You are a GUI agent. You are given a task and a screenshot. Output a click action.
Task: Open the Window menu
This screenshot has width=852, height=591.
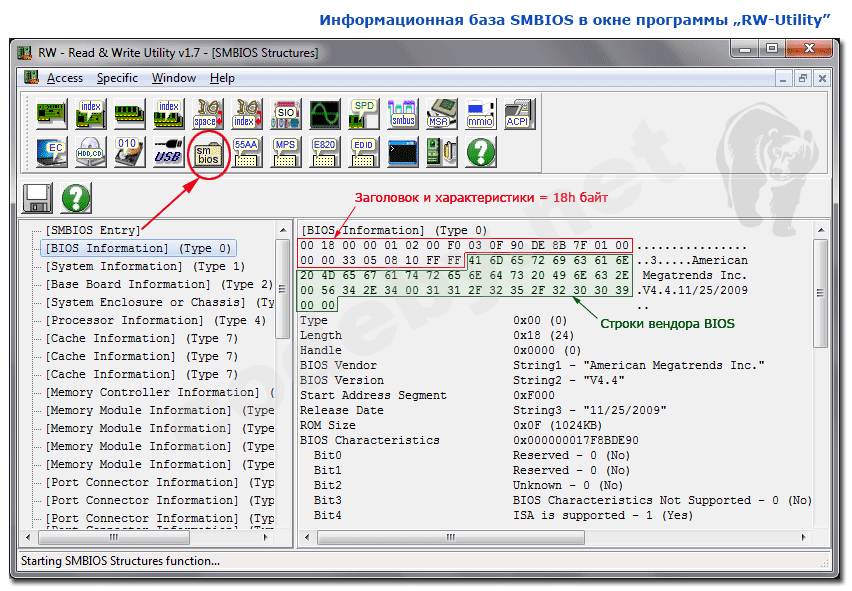coord(173,78)
